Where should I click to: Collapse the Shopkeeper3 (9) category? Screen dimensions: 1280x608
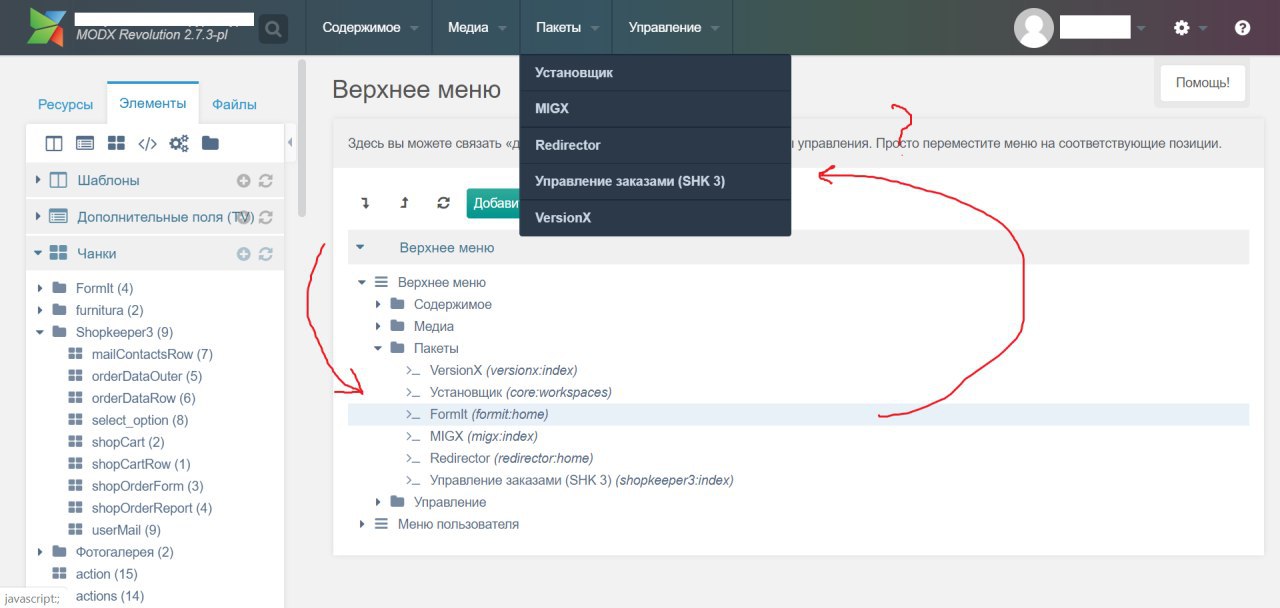pyautogui.click(x=39, y=332)
